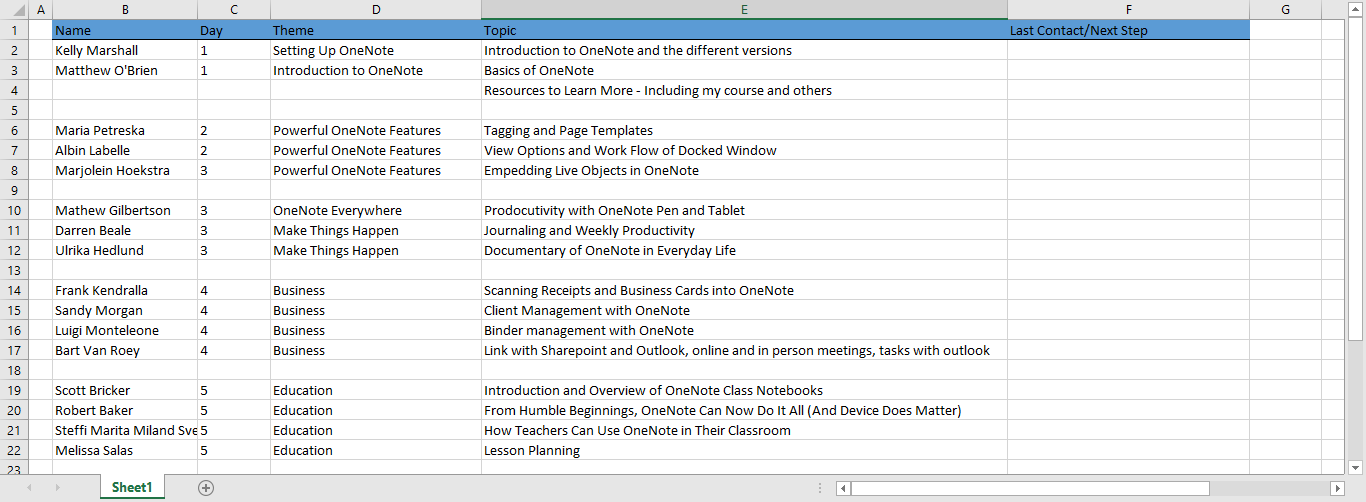Image resolution: width=1366 pixels, height=502 pixels.
Task: Click 'OneNote Everywhere' theme cell
Action: tap(376, 210)
